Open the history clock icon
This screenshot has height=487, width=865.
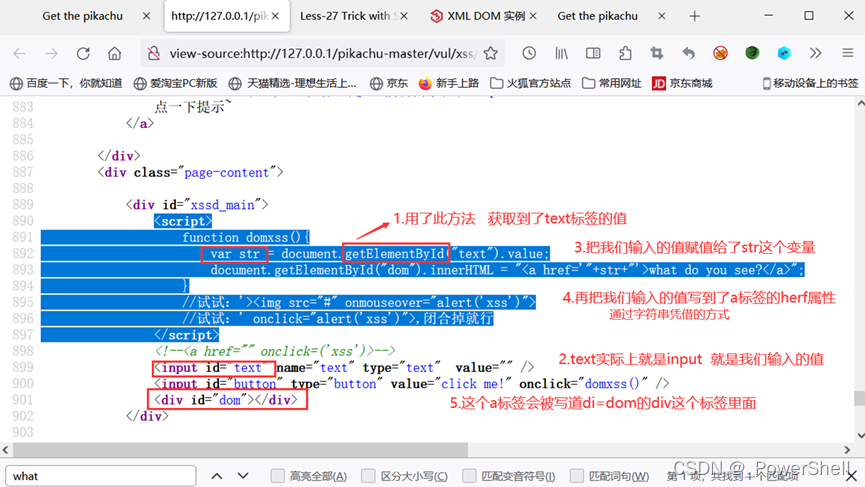pyautogui.click(x=529, y=53)
